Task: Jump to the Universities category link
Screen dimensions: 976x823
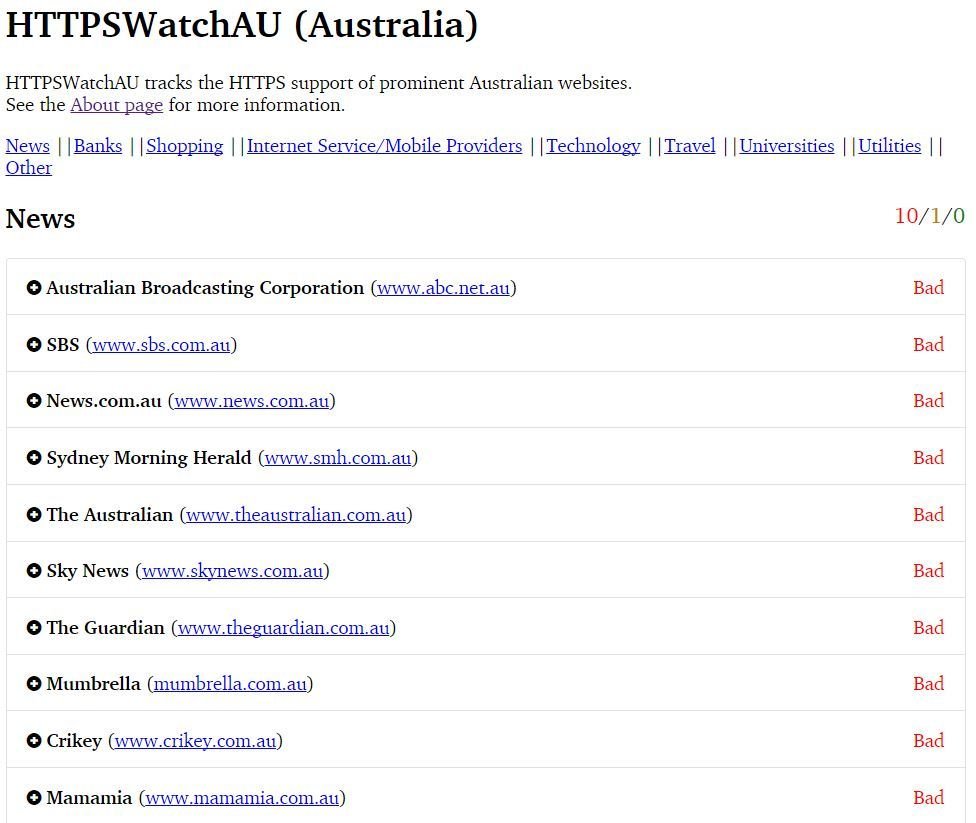Action: click(787, 146)
